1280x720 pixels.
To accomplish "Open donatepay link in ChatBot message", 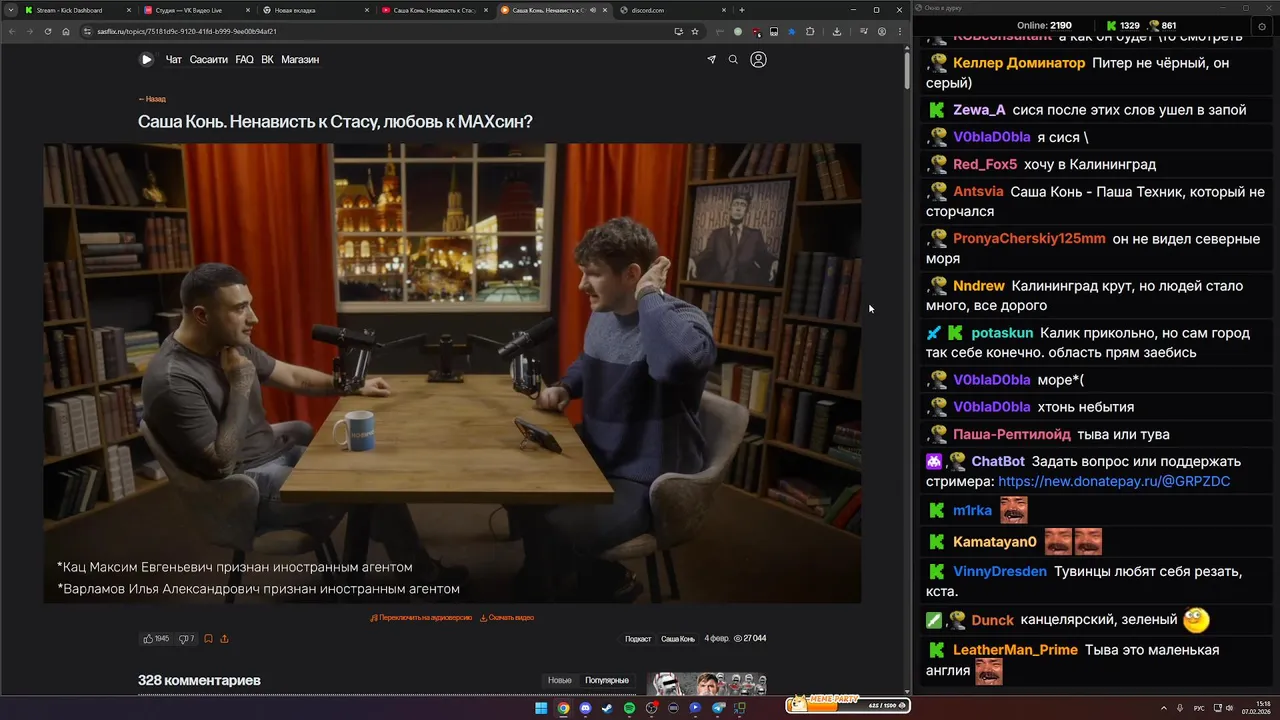I will click(1114, 481).
